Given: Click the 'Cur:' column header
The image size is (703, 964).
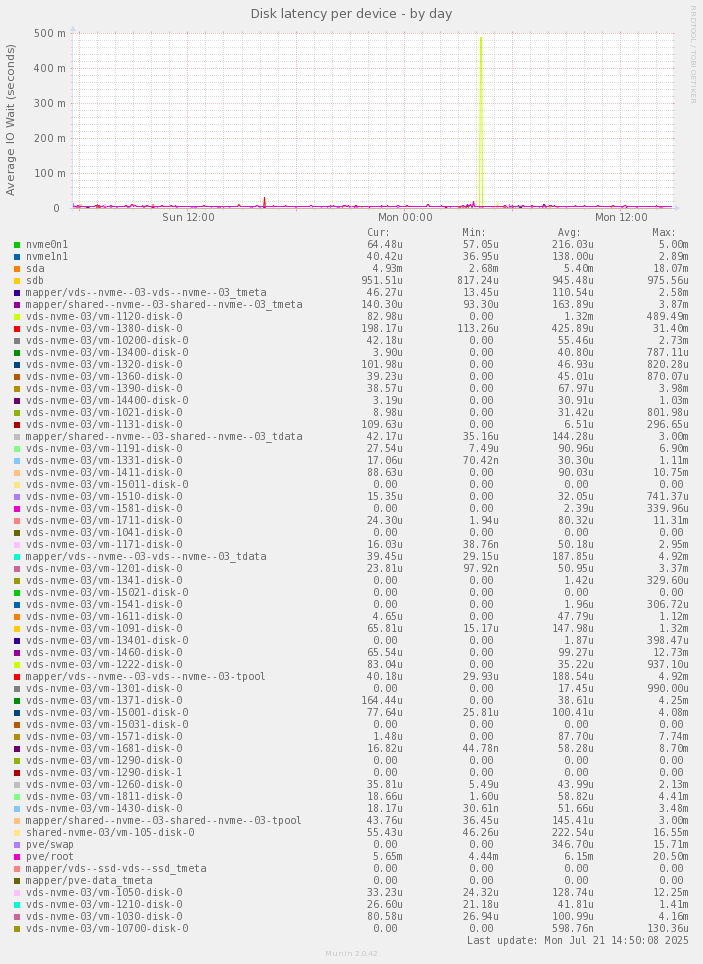Looking at the screenshot, I should pyautogui.click(x=378, y=232).
